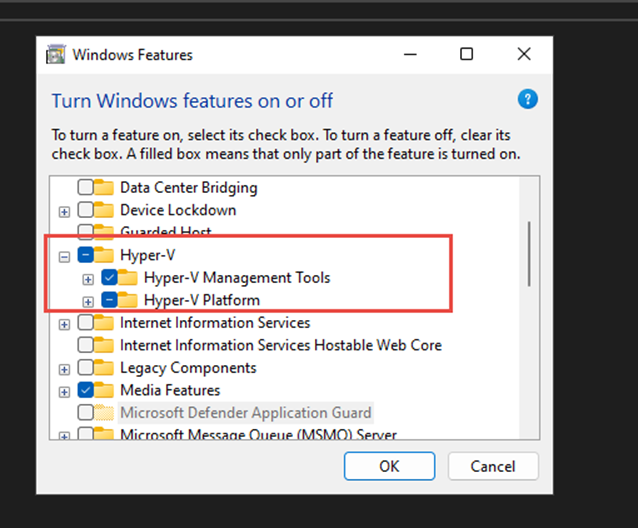Viewport: 638px width, 528px height.
Task: Expand the Hyper-V Management Tools node
Action: click(88, 279)
